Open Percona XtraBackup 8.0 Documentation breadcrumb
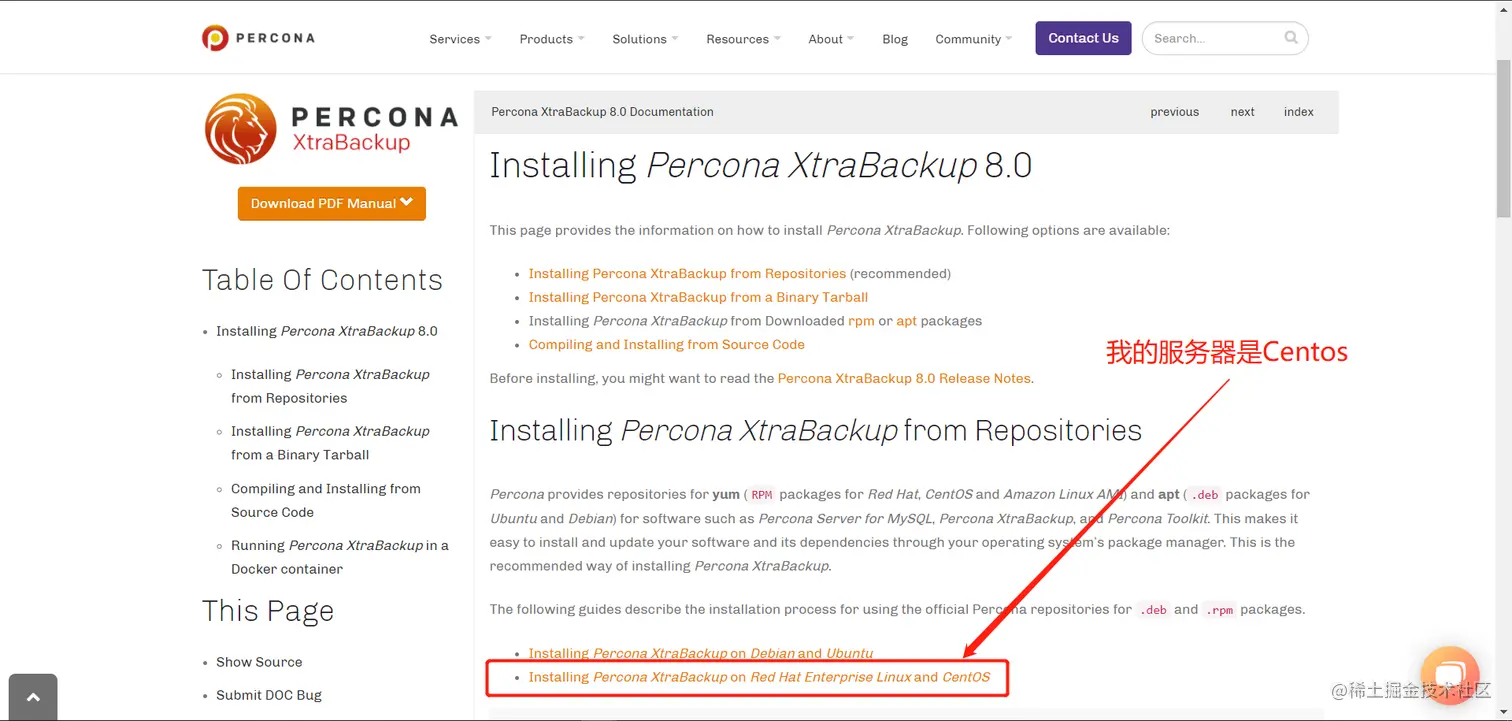Screen dimensions: 1512x721 click(602, 112)
